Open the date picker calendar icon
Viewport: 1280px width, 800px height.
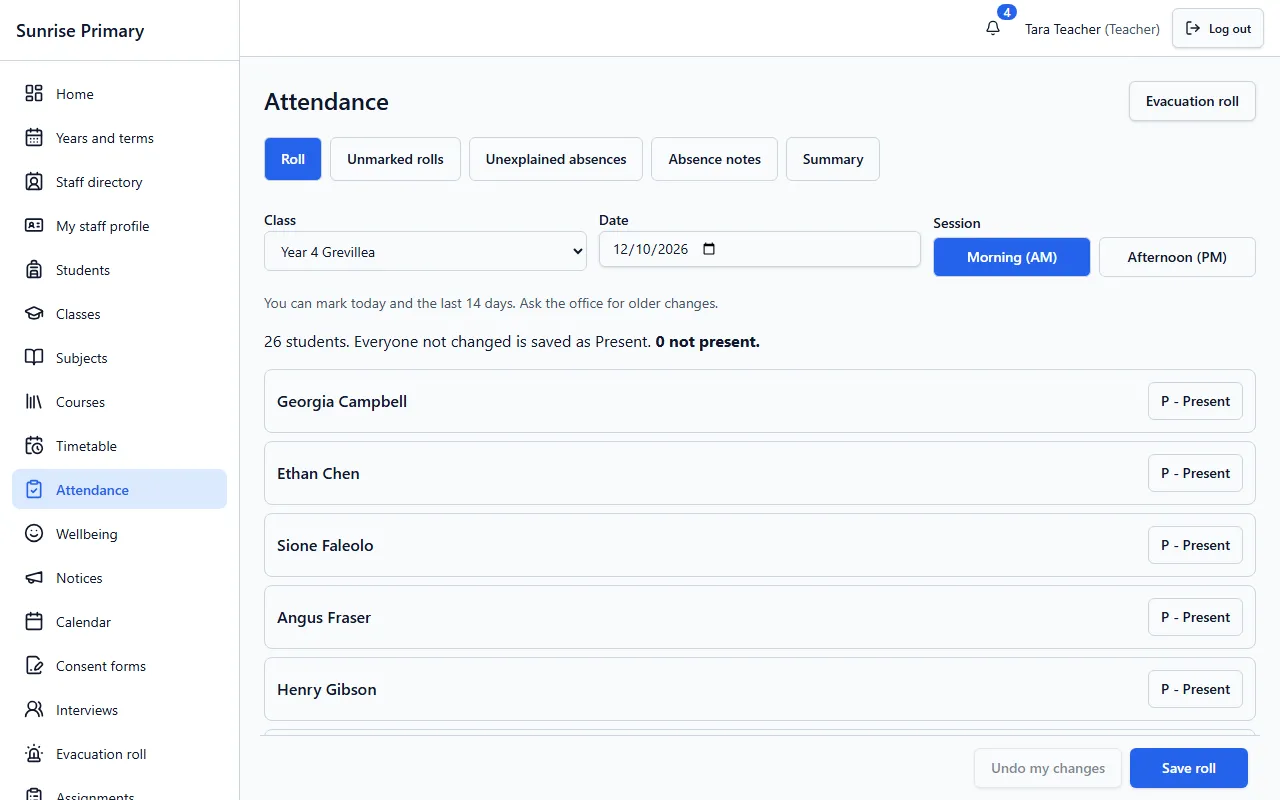point(709,249)
